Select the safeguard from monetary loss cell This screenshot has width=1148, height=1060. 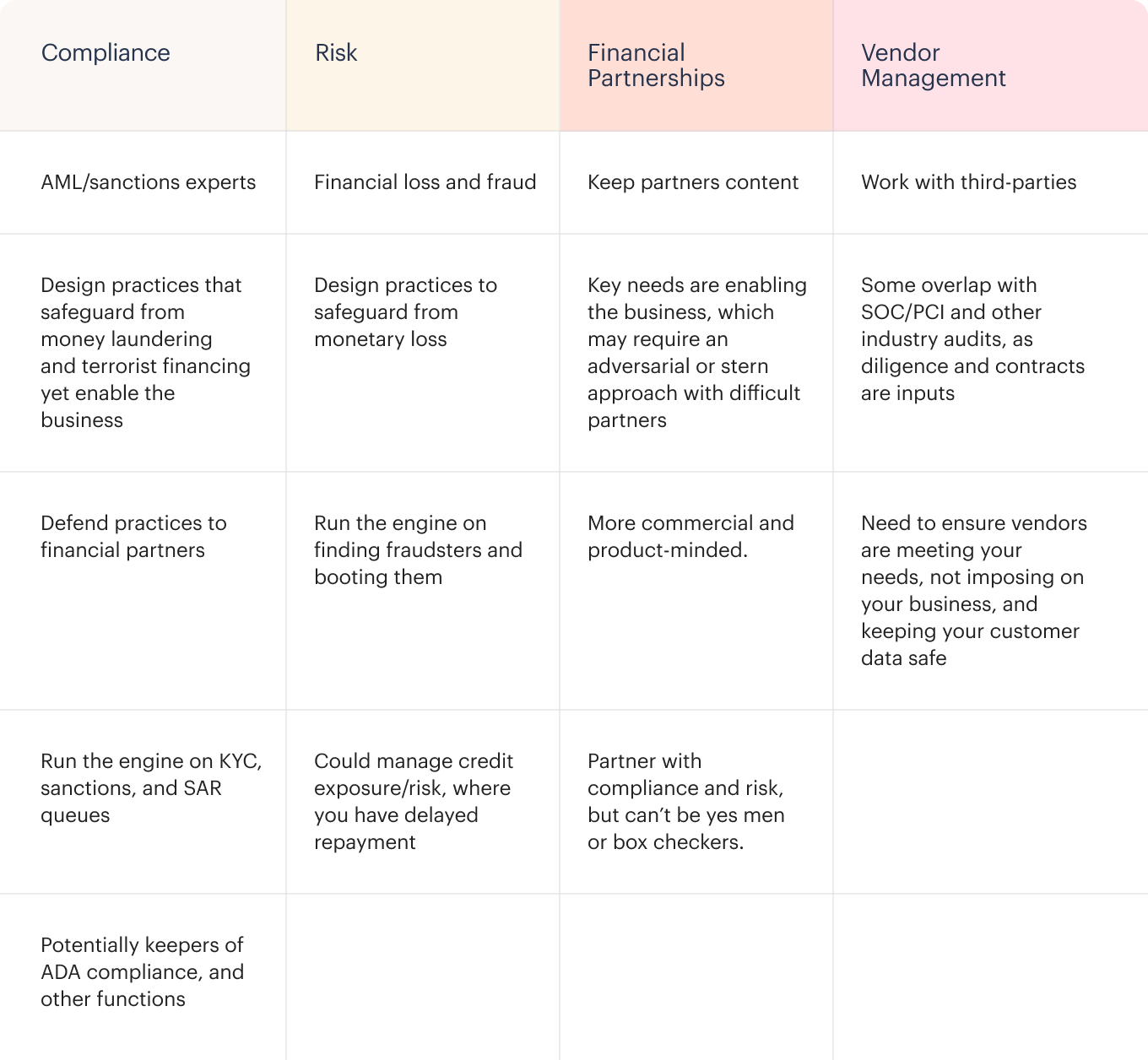coord(405,312)
